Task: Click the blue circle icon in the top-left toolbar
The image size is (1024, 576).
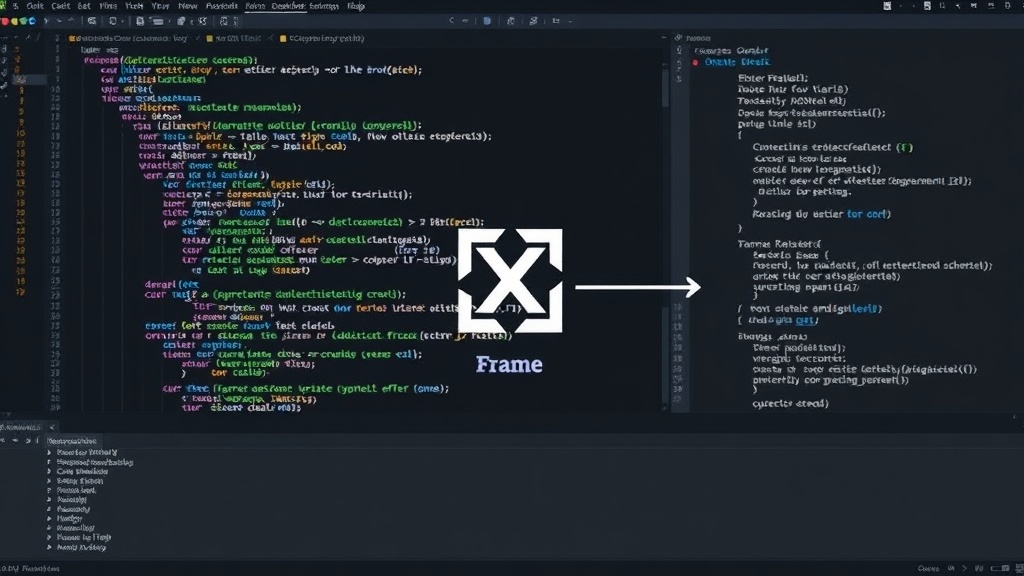Action: (x=32, y=21)
